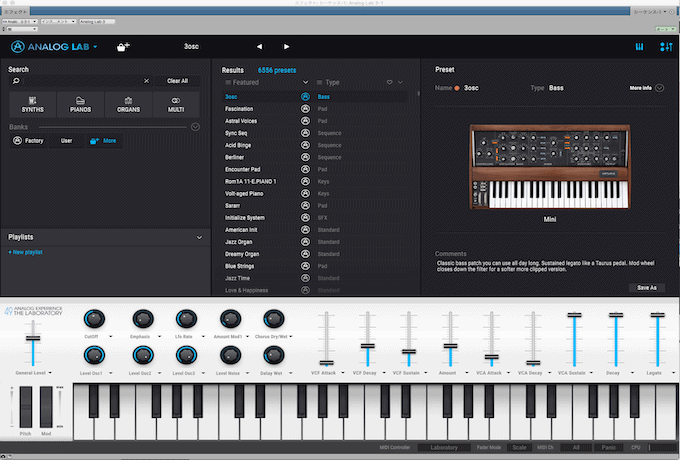Click Arturia icon on Blue Strings row
Viewport: 680px width, 460px height.
point(305,266)
